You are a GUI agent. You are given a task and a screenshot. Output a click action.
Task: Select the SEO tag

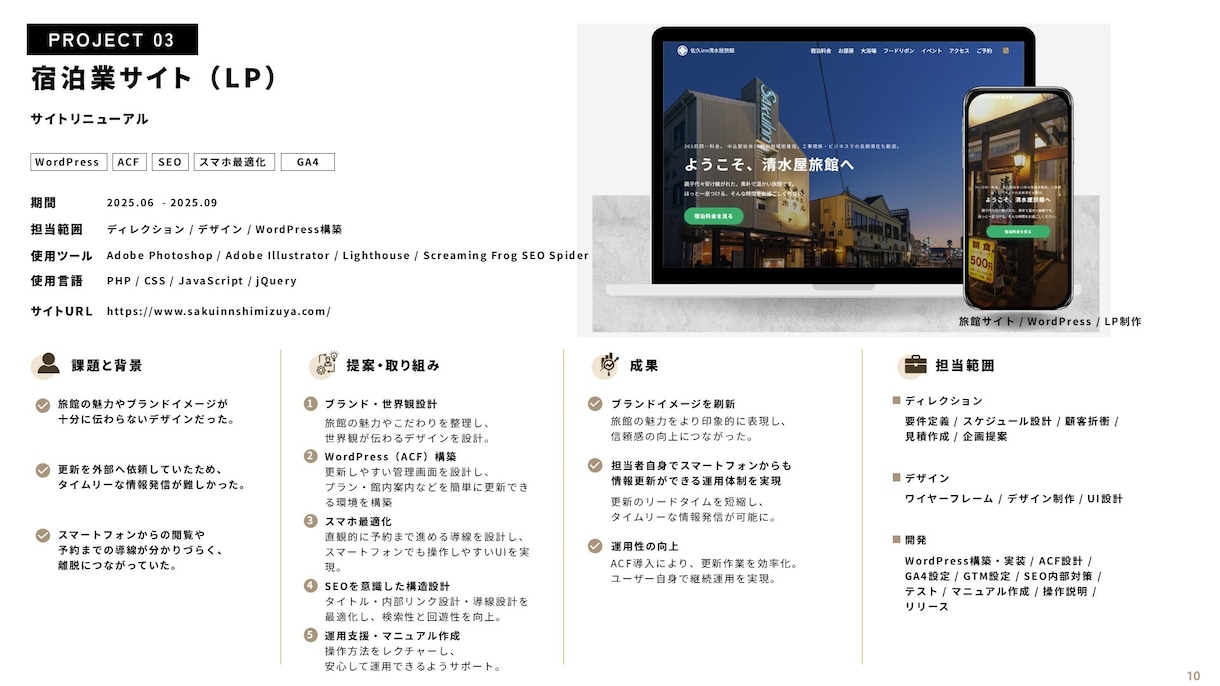tap(170, 162)
